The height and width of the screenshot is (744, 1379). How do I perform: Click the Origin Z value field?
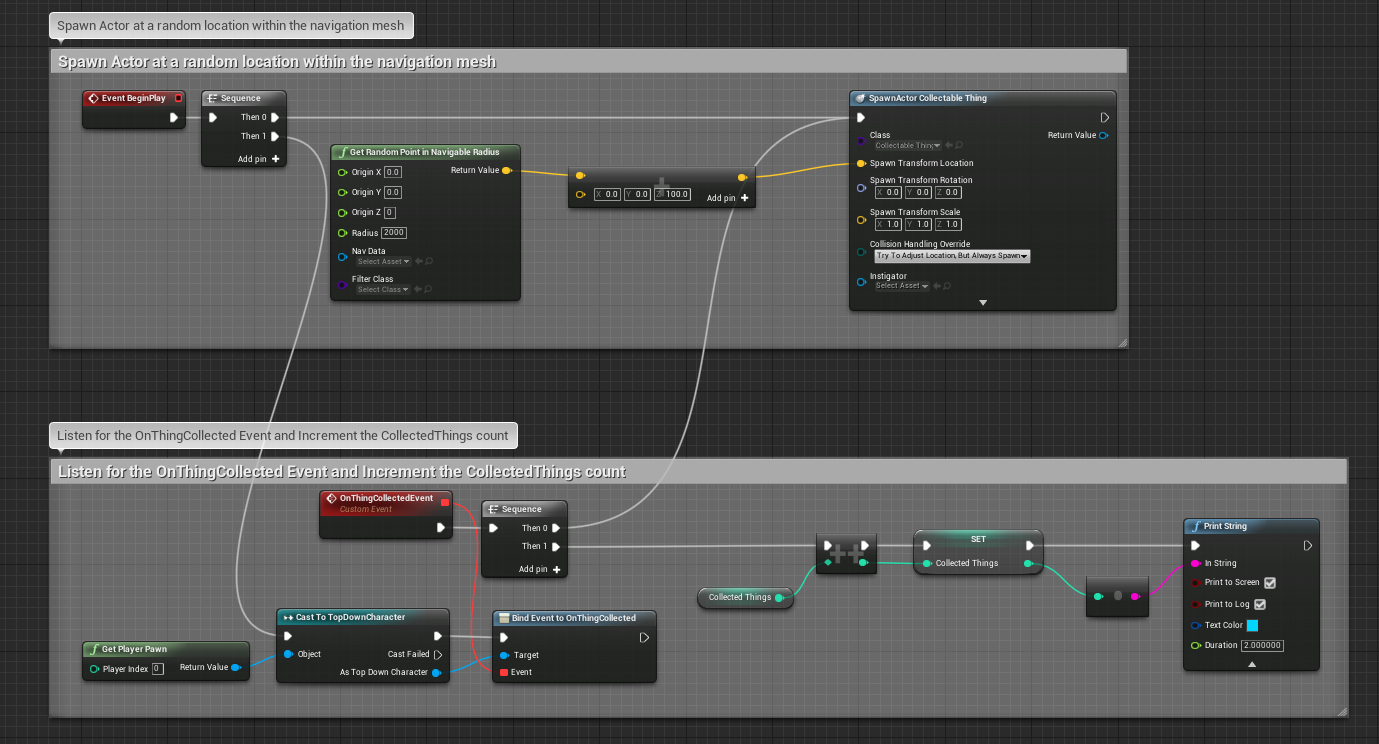[x=390, y=212]
